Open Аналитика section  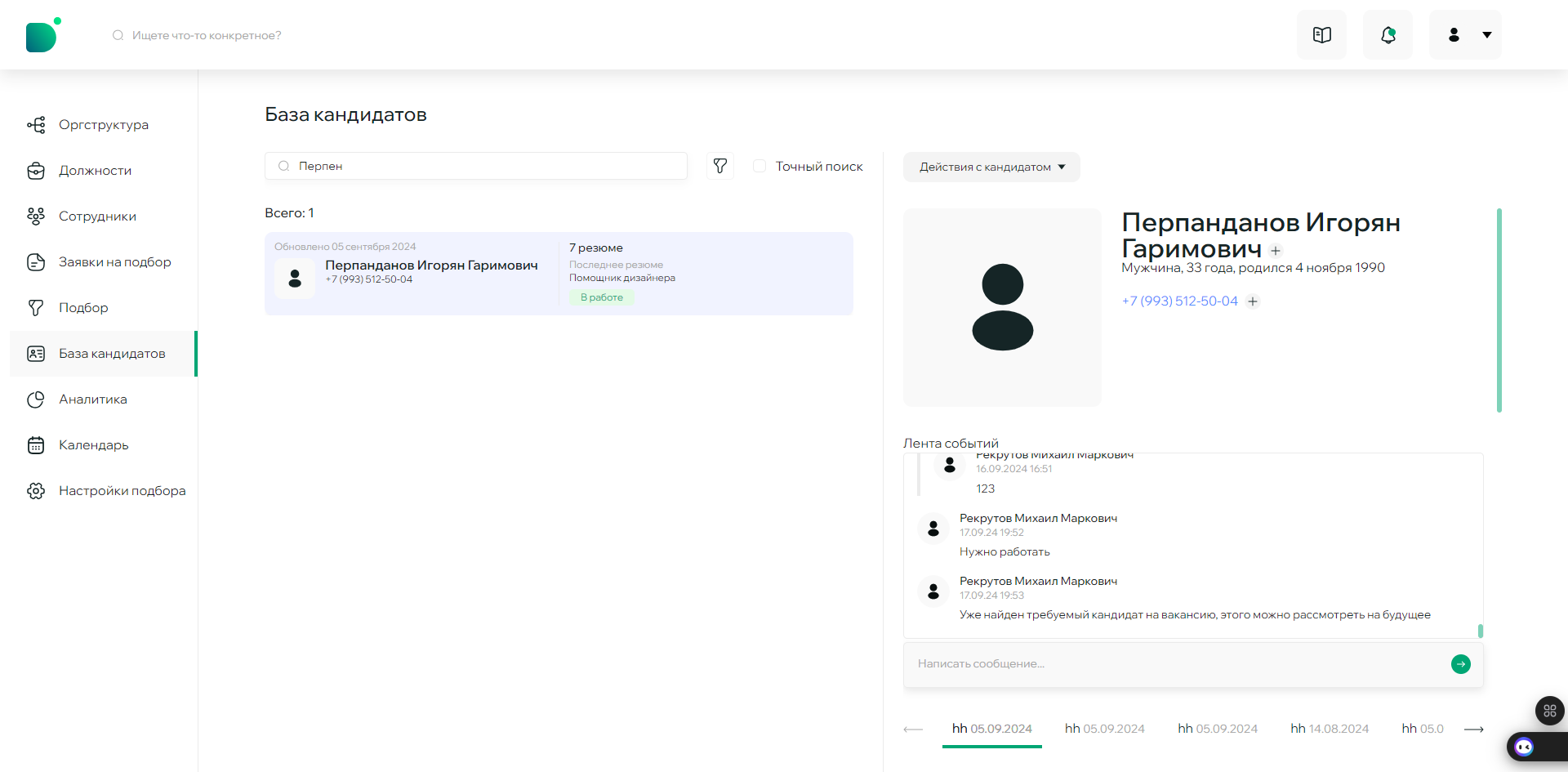(x=103, y=399)
